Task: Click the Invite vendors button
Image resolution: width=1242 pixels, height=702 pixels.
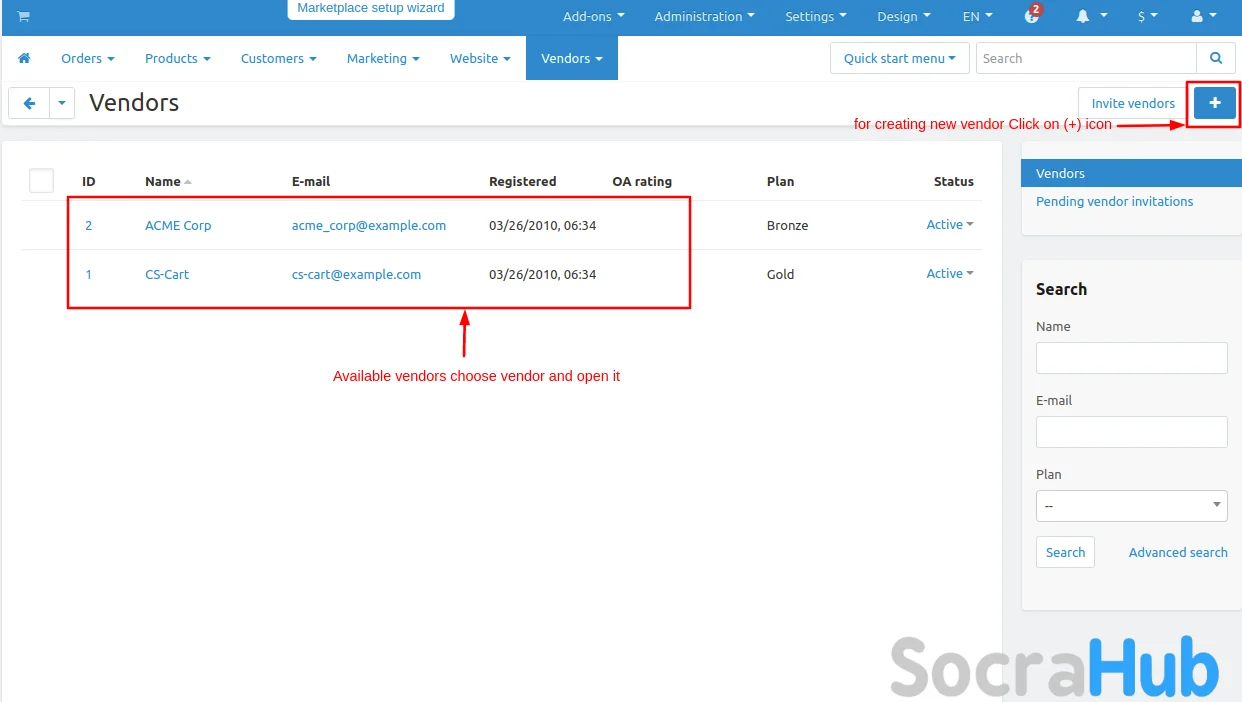Action: [1132, 103]
